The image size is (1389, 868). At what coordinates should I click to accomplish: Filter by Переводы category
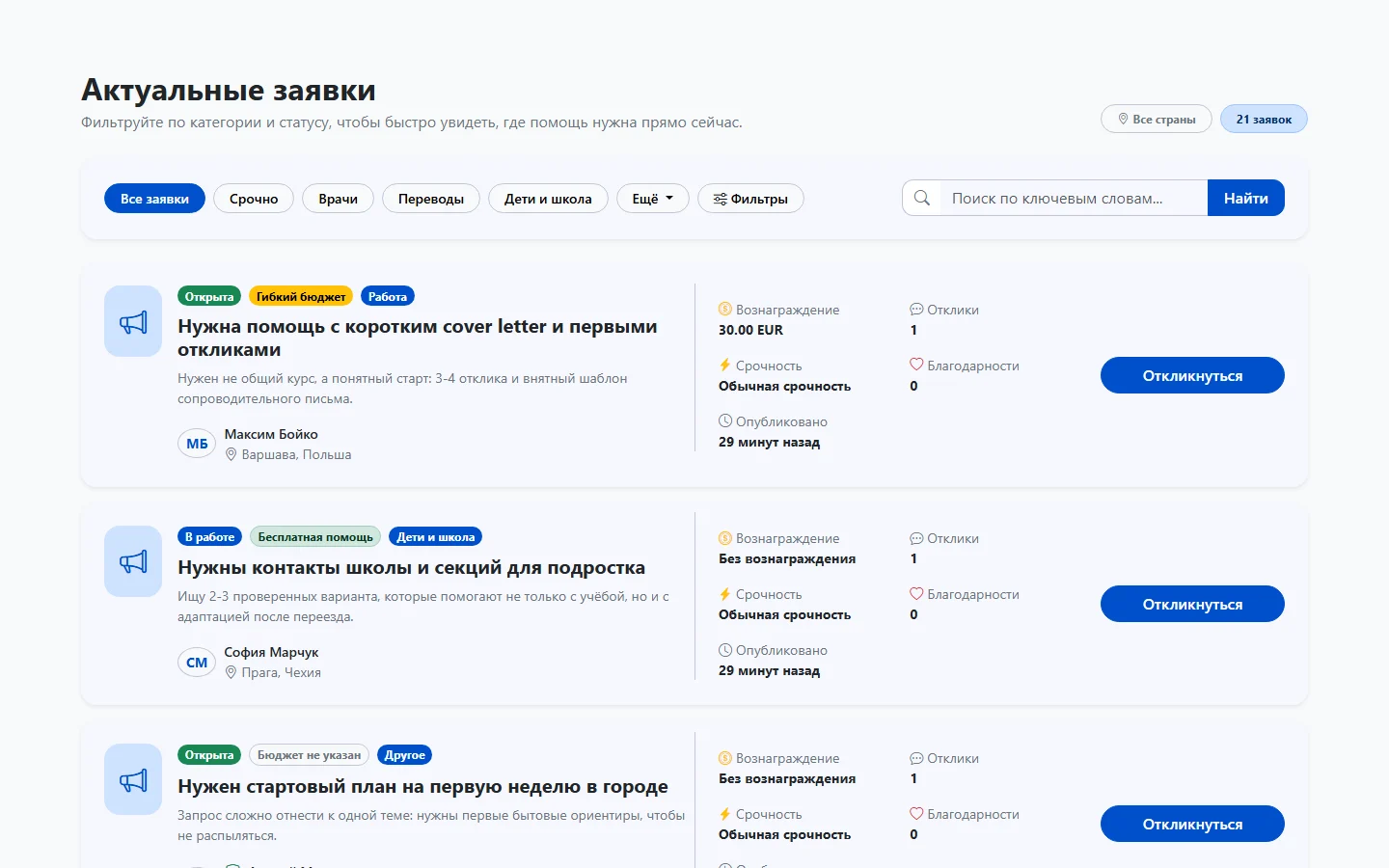point(431,199)
